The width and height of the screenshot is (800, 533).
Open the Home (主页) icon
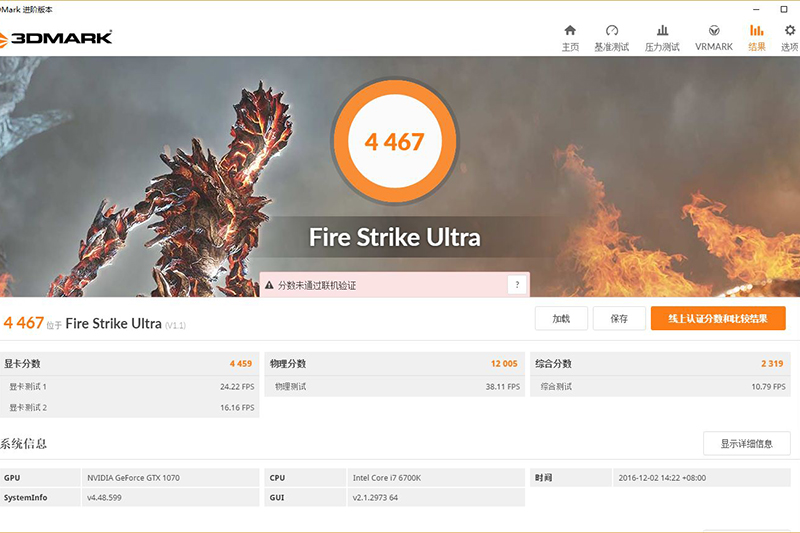coord(570,30)
